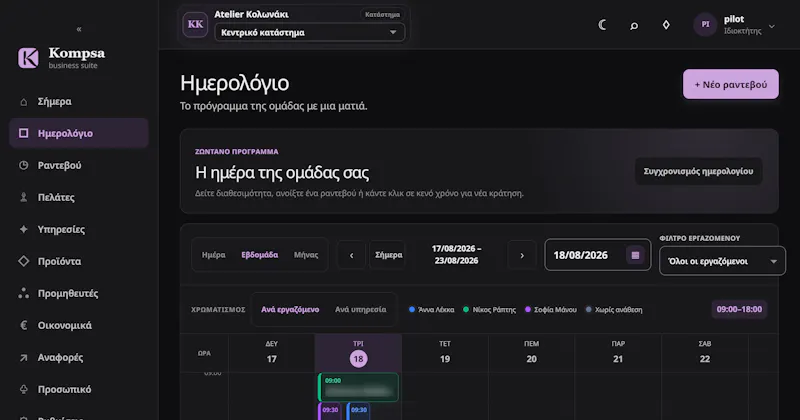Click the diamond icon beside Προϊόντα
The height and width of the screenshot is (420, 800).
[23, 261]
